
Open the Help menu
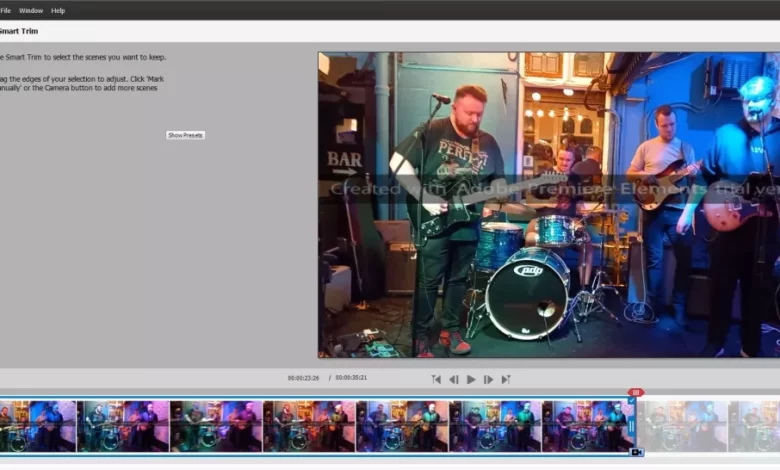[x=58, y=10]
